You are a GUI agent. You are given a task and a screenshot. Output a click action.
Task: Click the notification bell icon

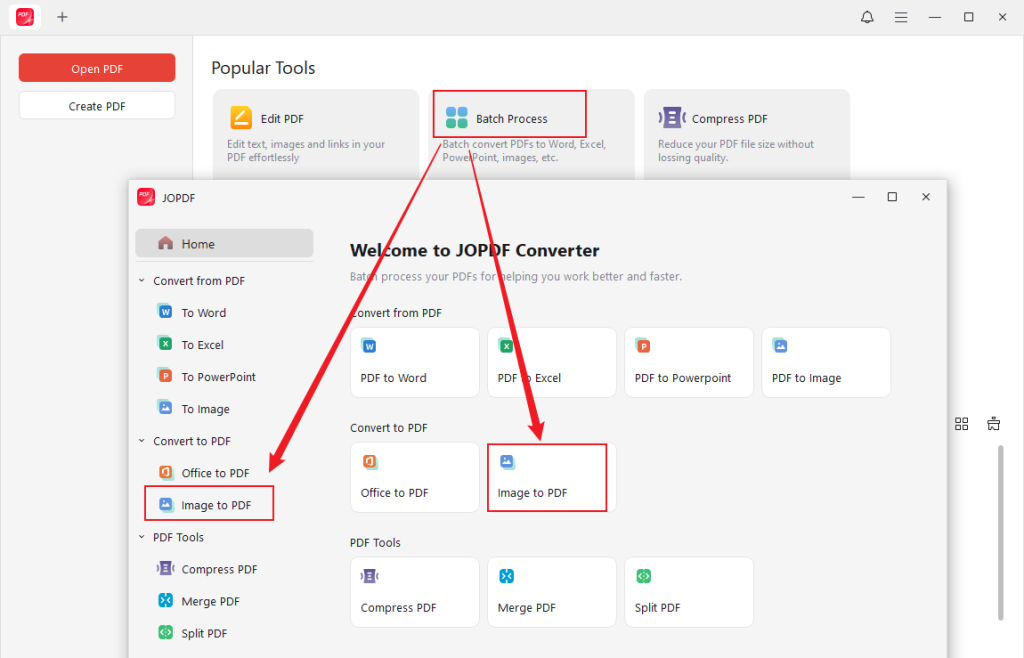tap(867, 16)
